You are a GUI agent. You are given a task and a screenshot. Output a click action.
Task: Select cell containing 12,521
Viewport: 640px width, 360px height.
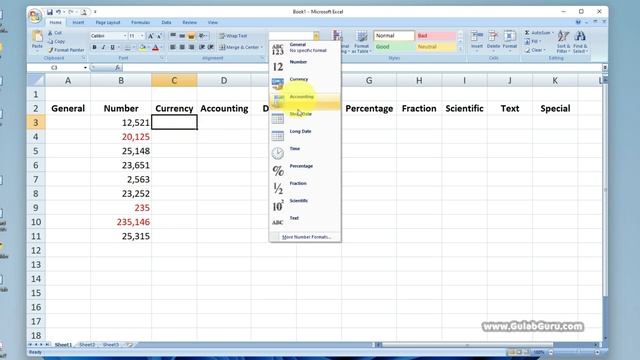click(x=121, y=122)
